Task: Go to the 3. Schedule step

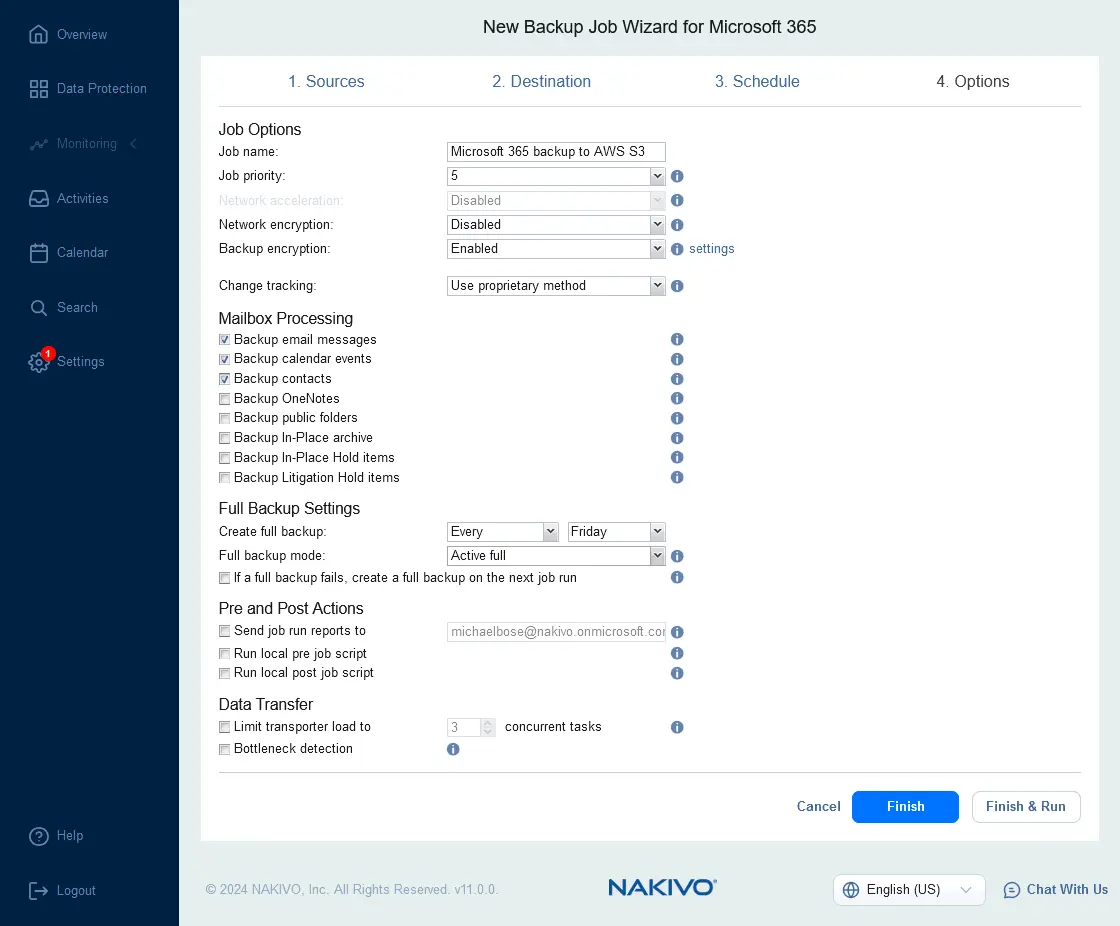Action: pyautogui.click(x=757, y=81)
